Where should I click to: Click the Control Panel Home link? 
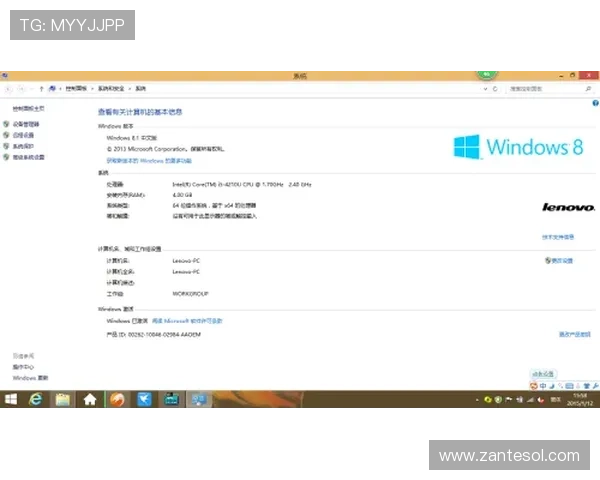[x=28, y=108]
